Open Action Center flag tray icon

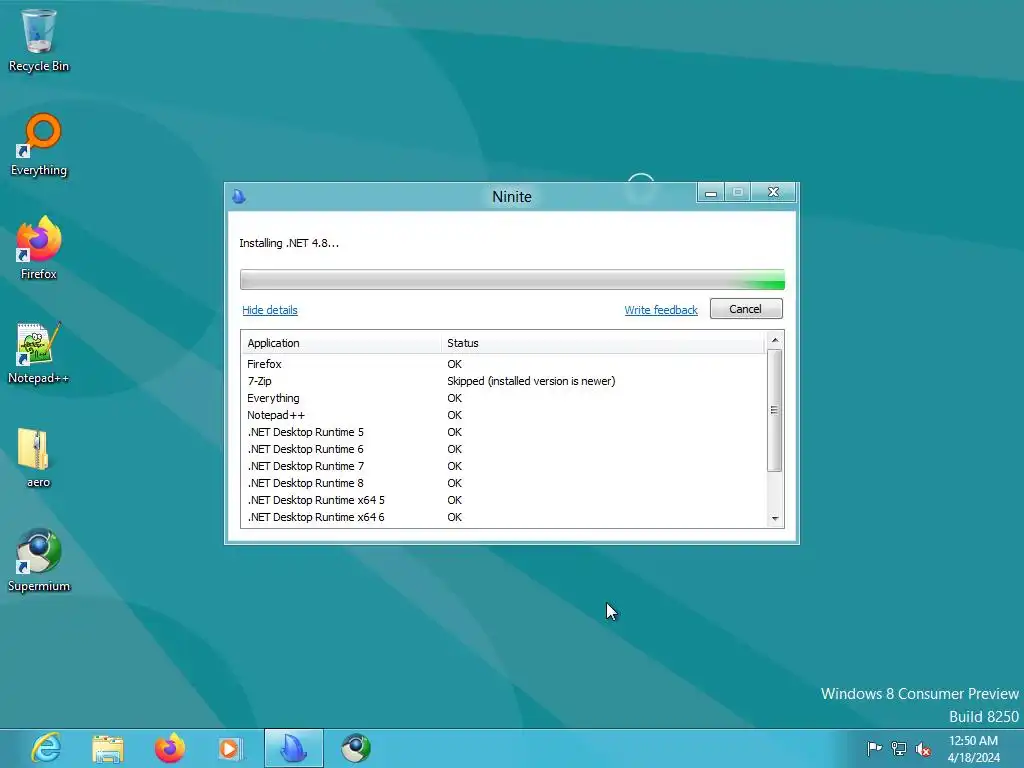[874, 748]
